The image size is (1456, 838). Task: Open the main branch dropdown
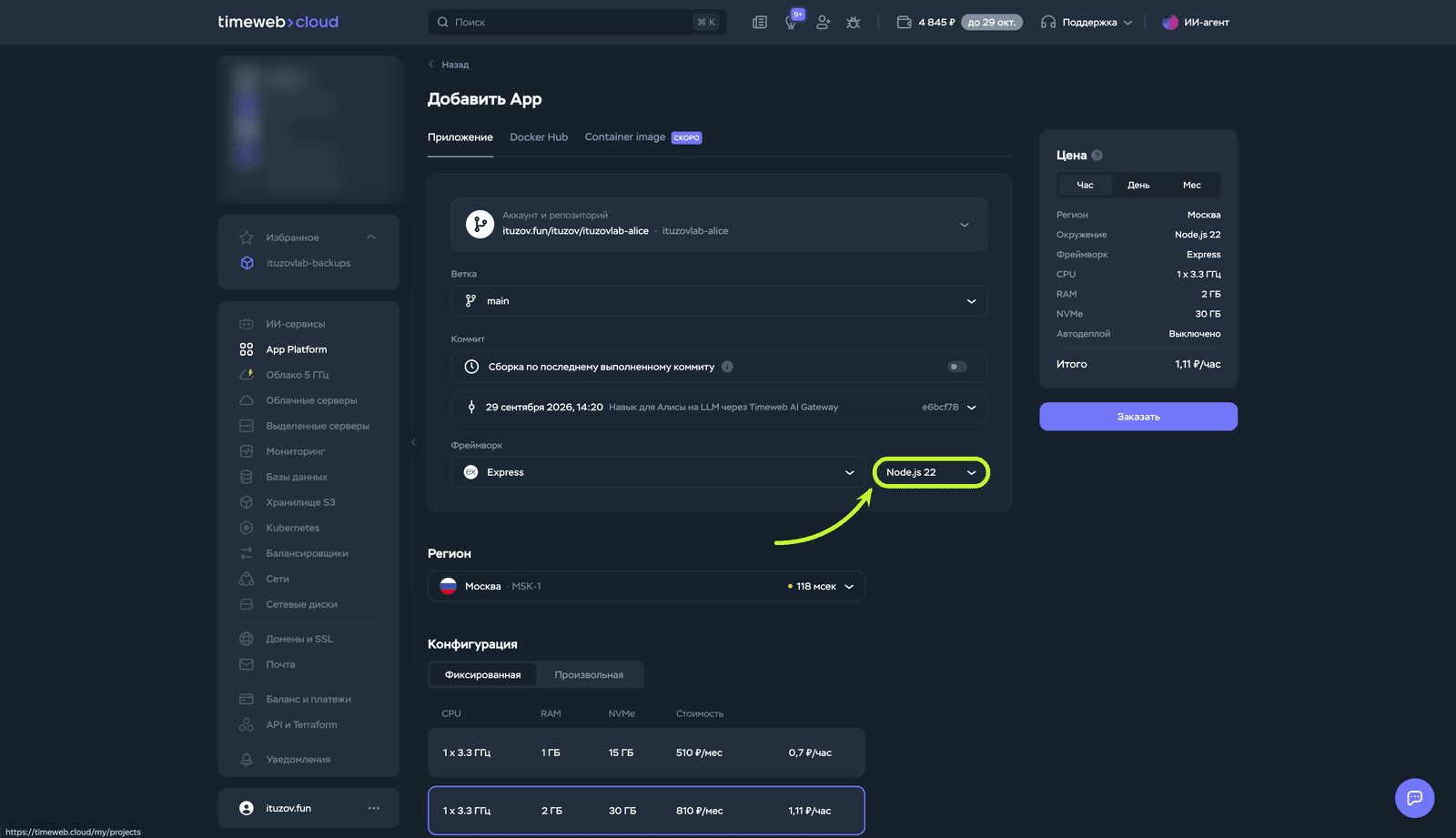pyautogui.click(x=719, y=301)
